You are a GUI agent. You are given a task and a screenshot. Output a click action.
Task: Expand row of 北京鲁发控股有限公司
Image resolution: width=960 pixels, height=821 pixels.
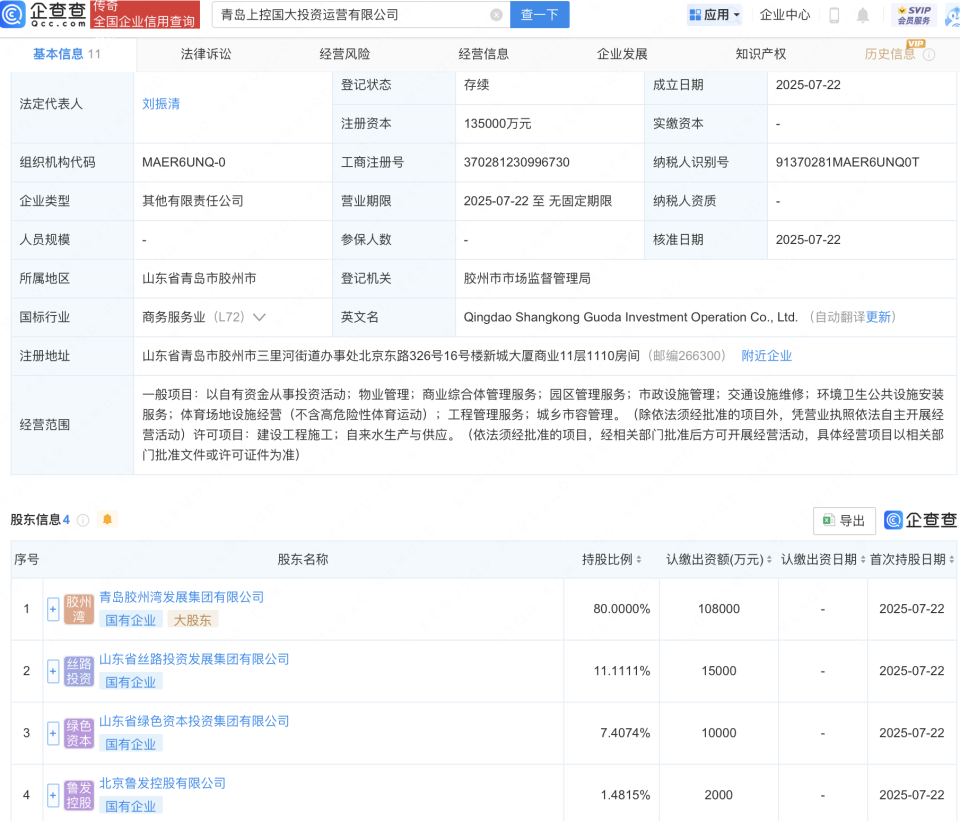coord(53,795)
